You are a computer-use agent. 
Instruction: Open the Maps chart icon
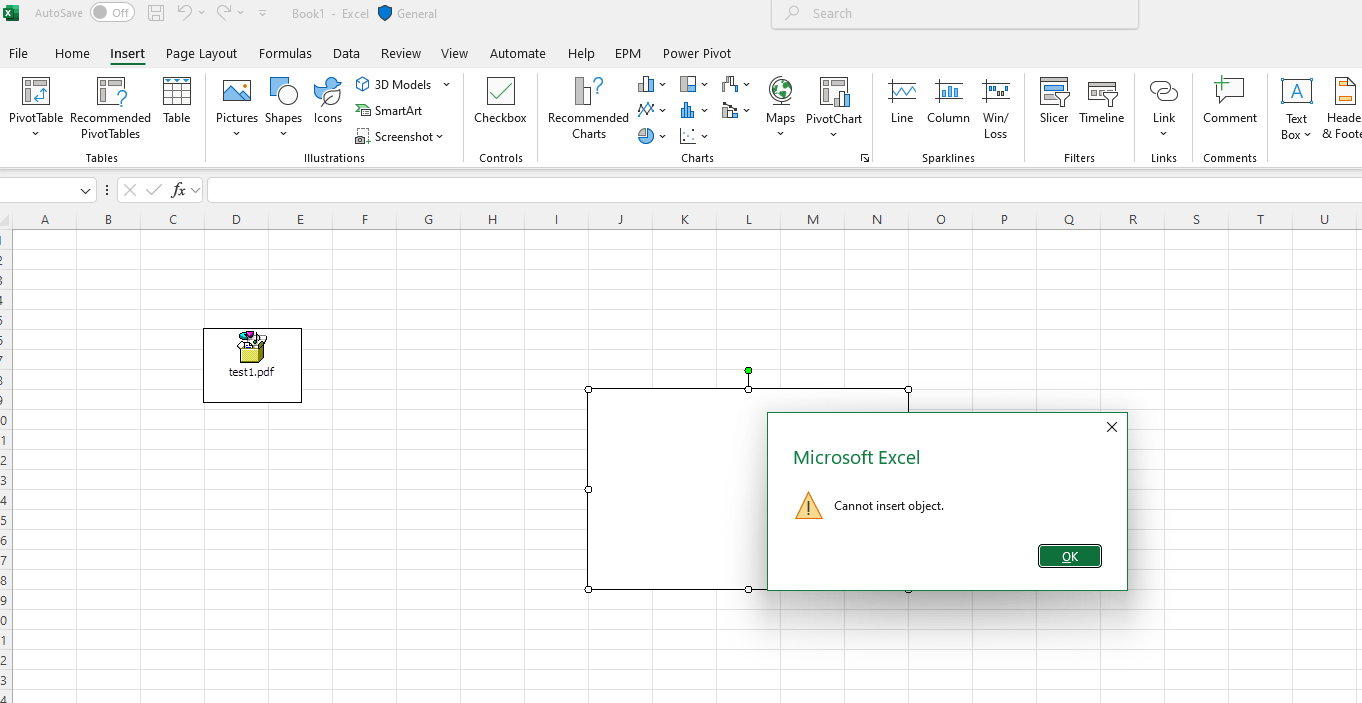(780, 101)
